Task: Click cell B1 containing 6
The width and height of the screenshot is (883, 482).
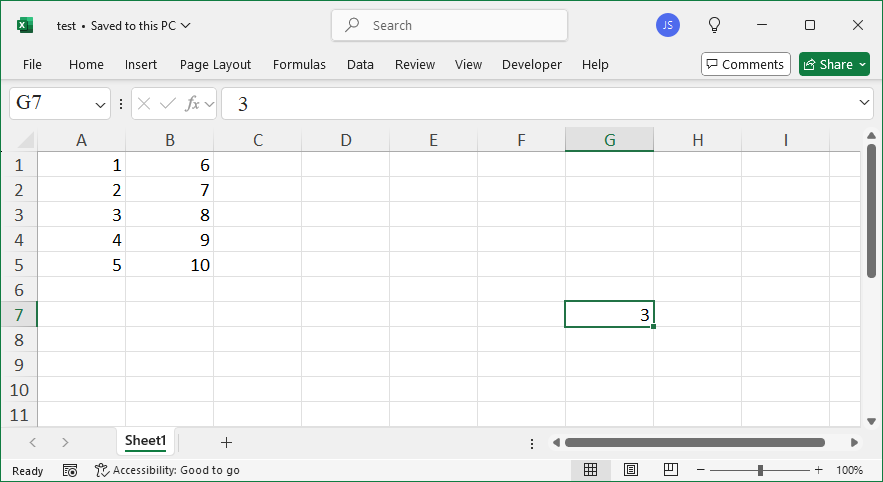Action: pyautogui.click(x=170, y=165)
